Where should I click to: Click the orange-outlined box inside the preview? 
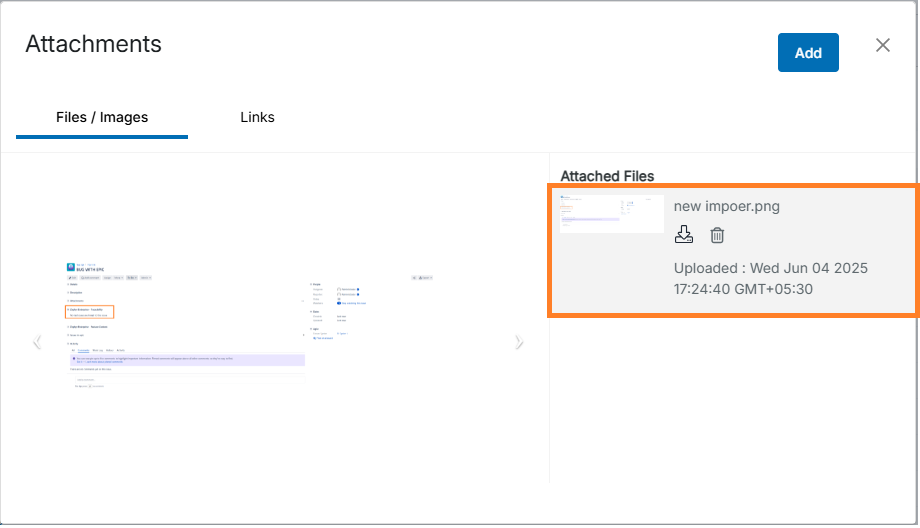[x=90, y=312]
